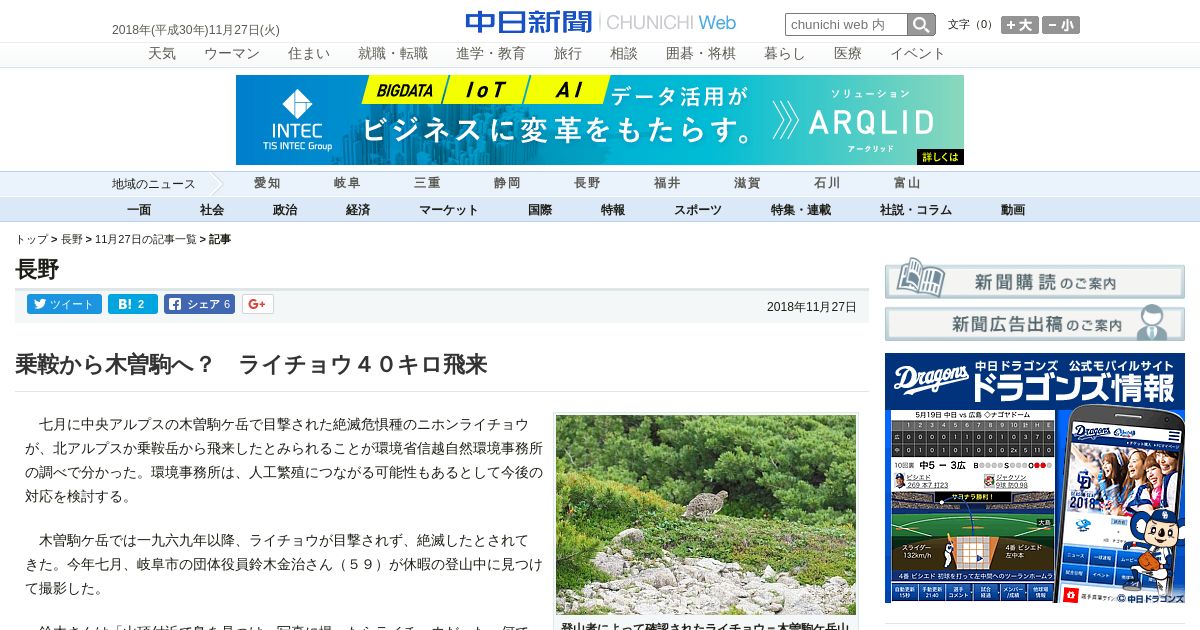Viewport: 1200px width, 630px height.
Task: Go to マーケット category
Action: coord(449,210)
